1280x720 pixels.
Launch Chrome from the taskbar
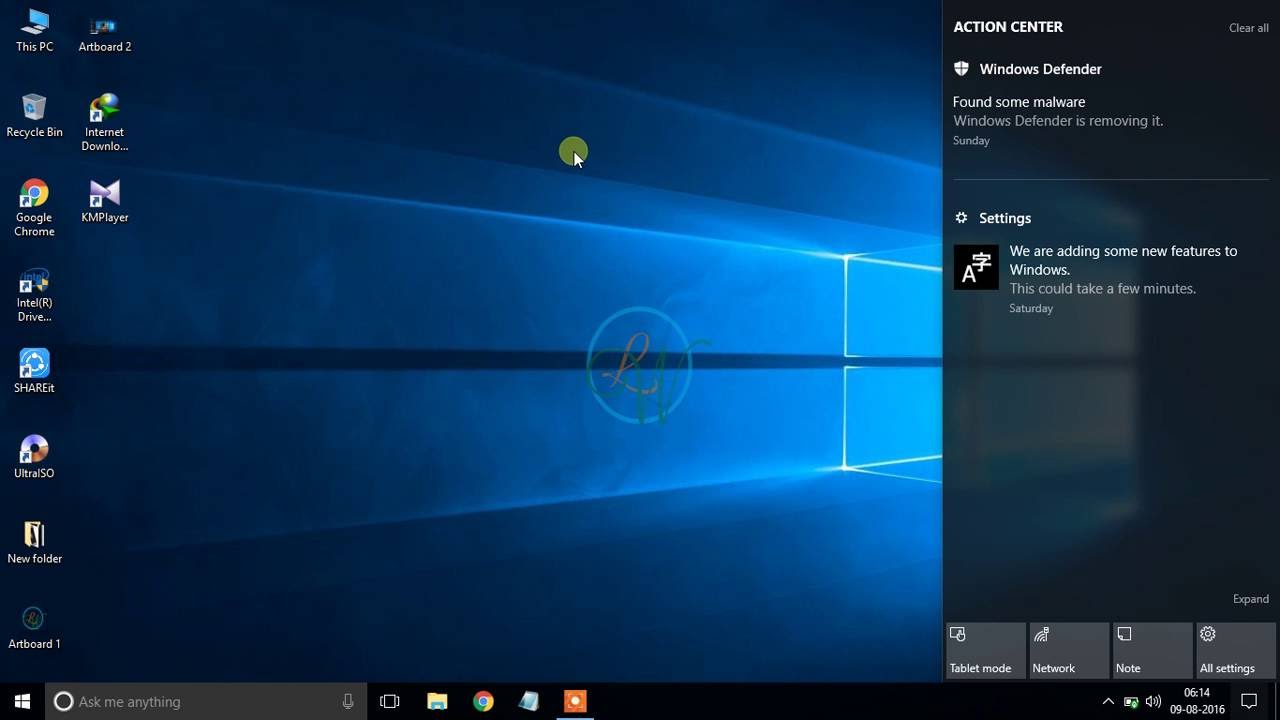click(x=483, y=701)
